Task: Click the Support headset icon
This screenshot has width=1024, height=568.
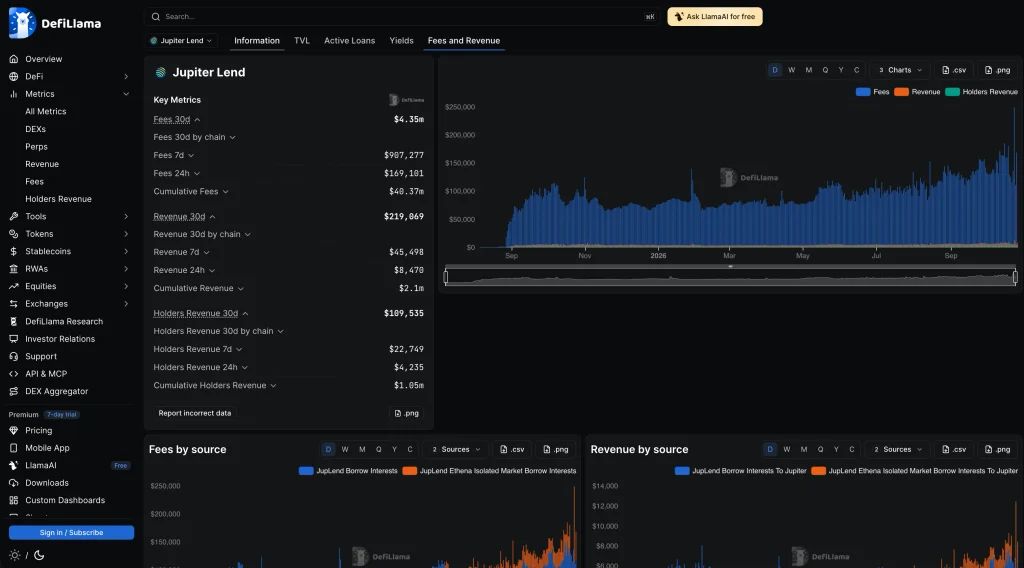Action: (x=14, y=356)
